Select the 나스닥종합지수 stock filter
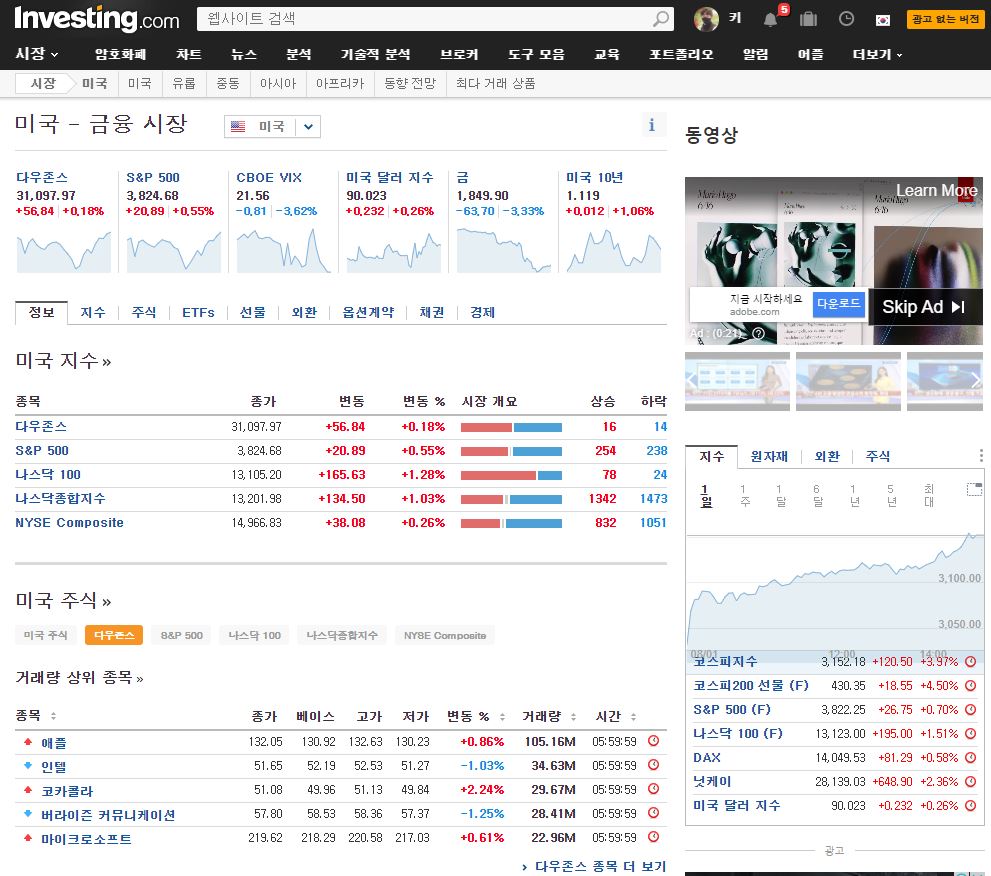 [342, 635]
